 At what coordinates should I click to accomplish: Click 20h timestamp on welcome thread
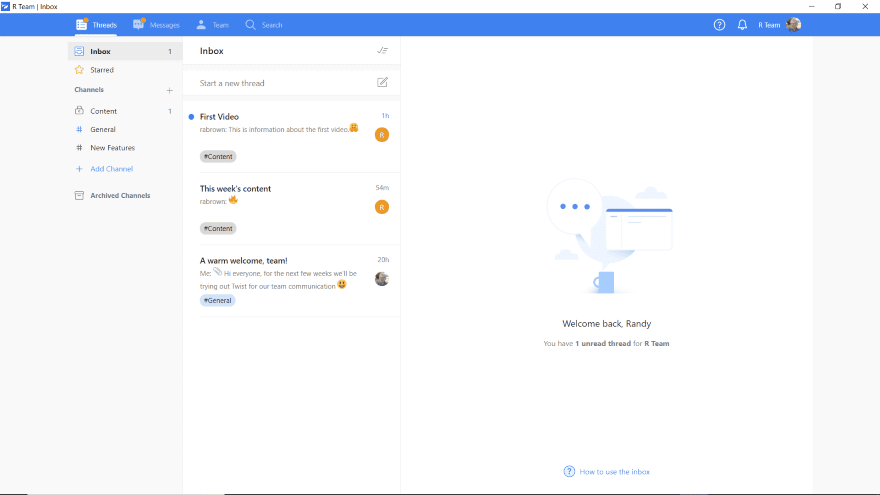(383, 259)
